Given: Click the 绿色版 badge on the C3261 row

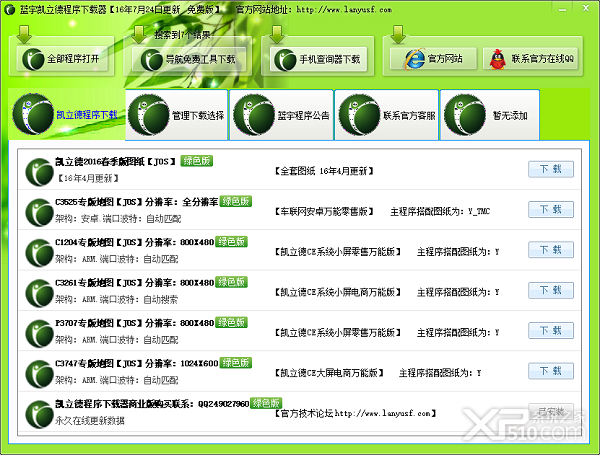Looking at the screenshot, I should point(232,282).
